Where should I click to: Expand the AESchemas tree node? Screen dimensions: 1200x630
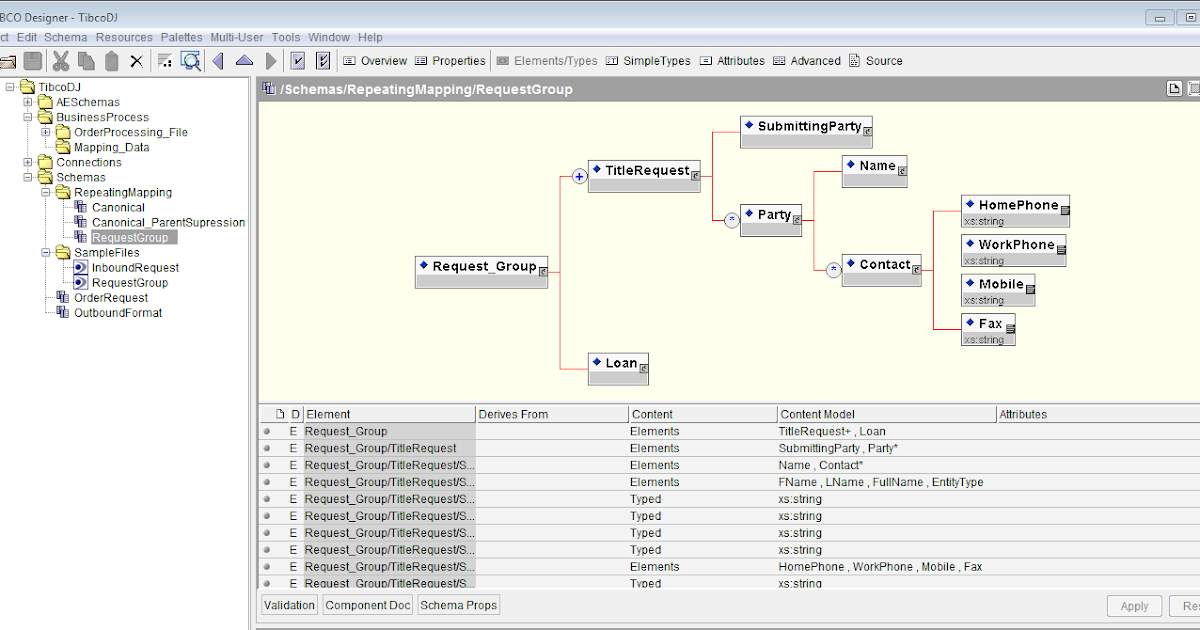(26, 102)
